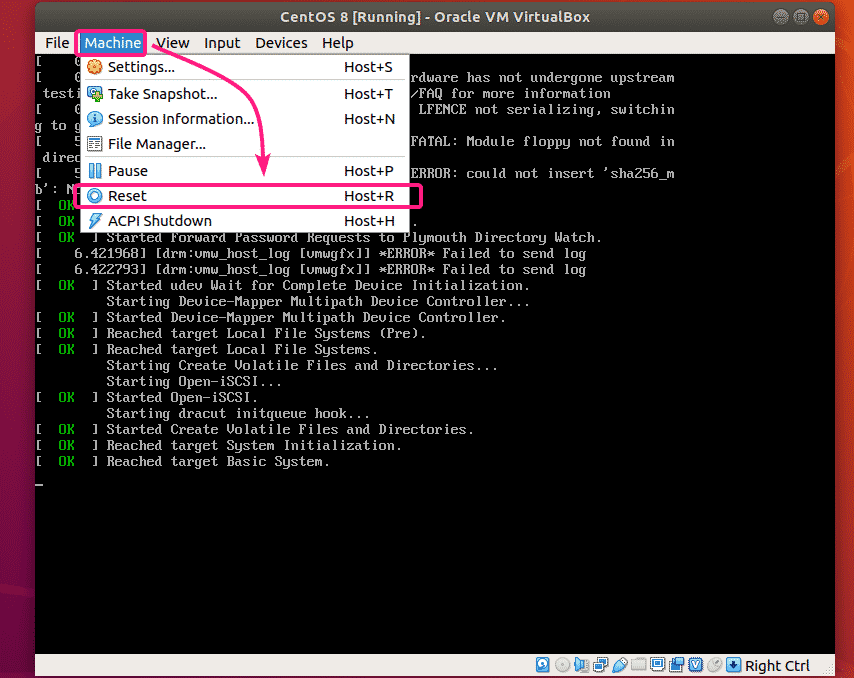Click Host+P shortcut text
854x678 pixels.
(368, 171)
